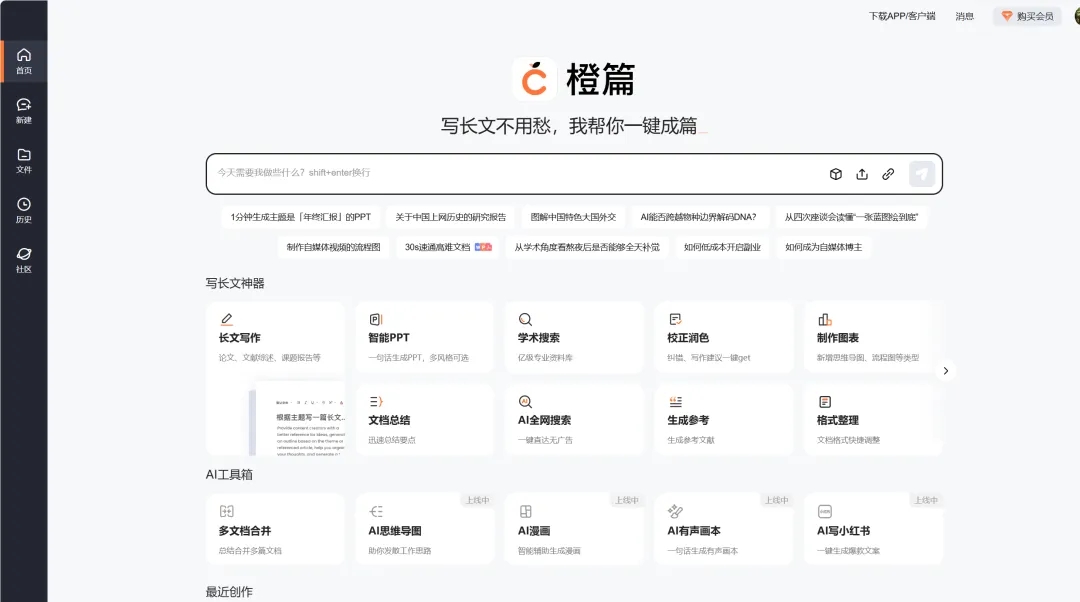Open 消息 in the top bar
1080x602 pixels.
(x=964, y=16)
